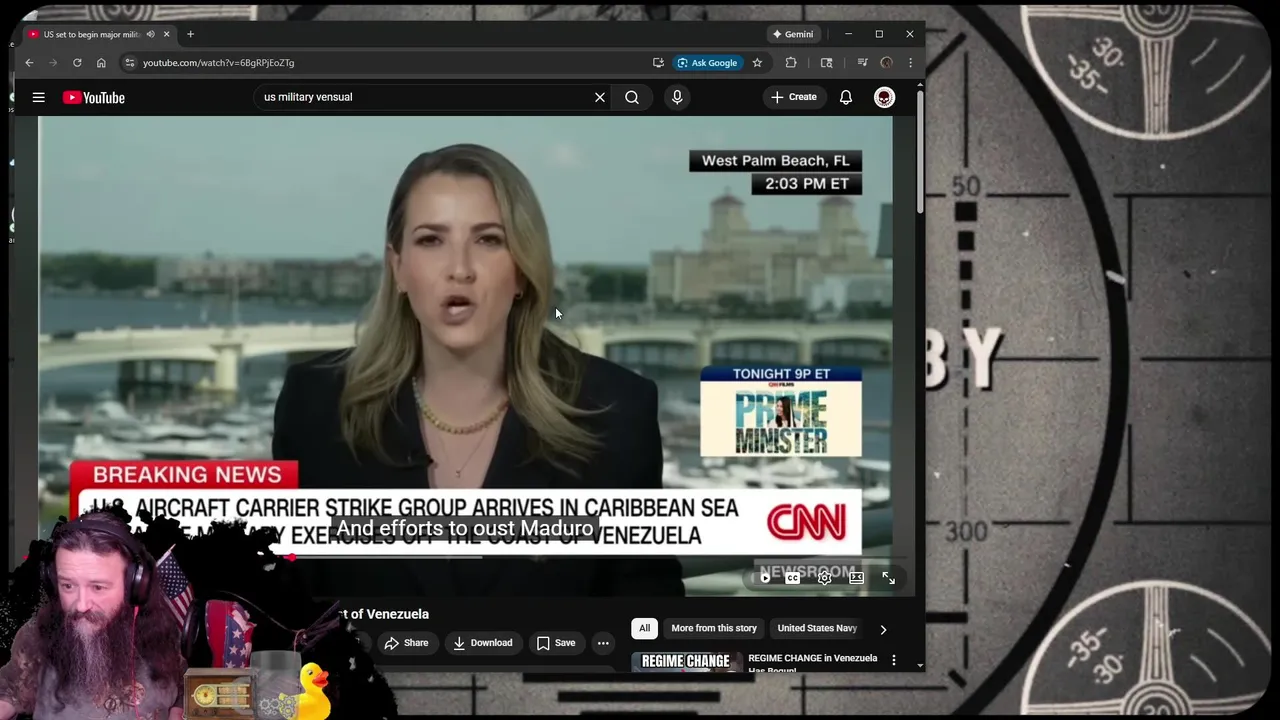1280x720 pixels.
Task: Click the page vertical scrollbar
Action: coord(920,150)
